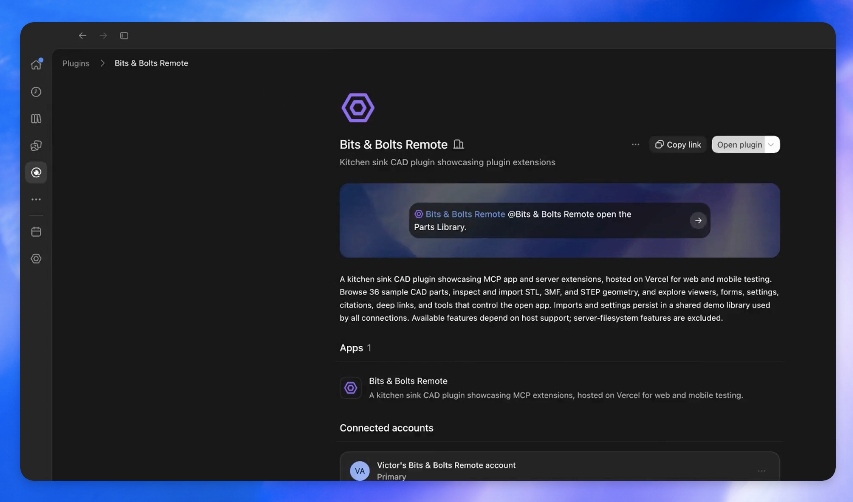Open the hexagon settings icon at sidebar bottom
This screenshot has width=853, height=502.
(x=36, y=259)
